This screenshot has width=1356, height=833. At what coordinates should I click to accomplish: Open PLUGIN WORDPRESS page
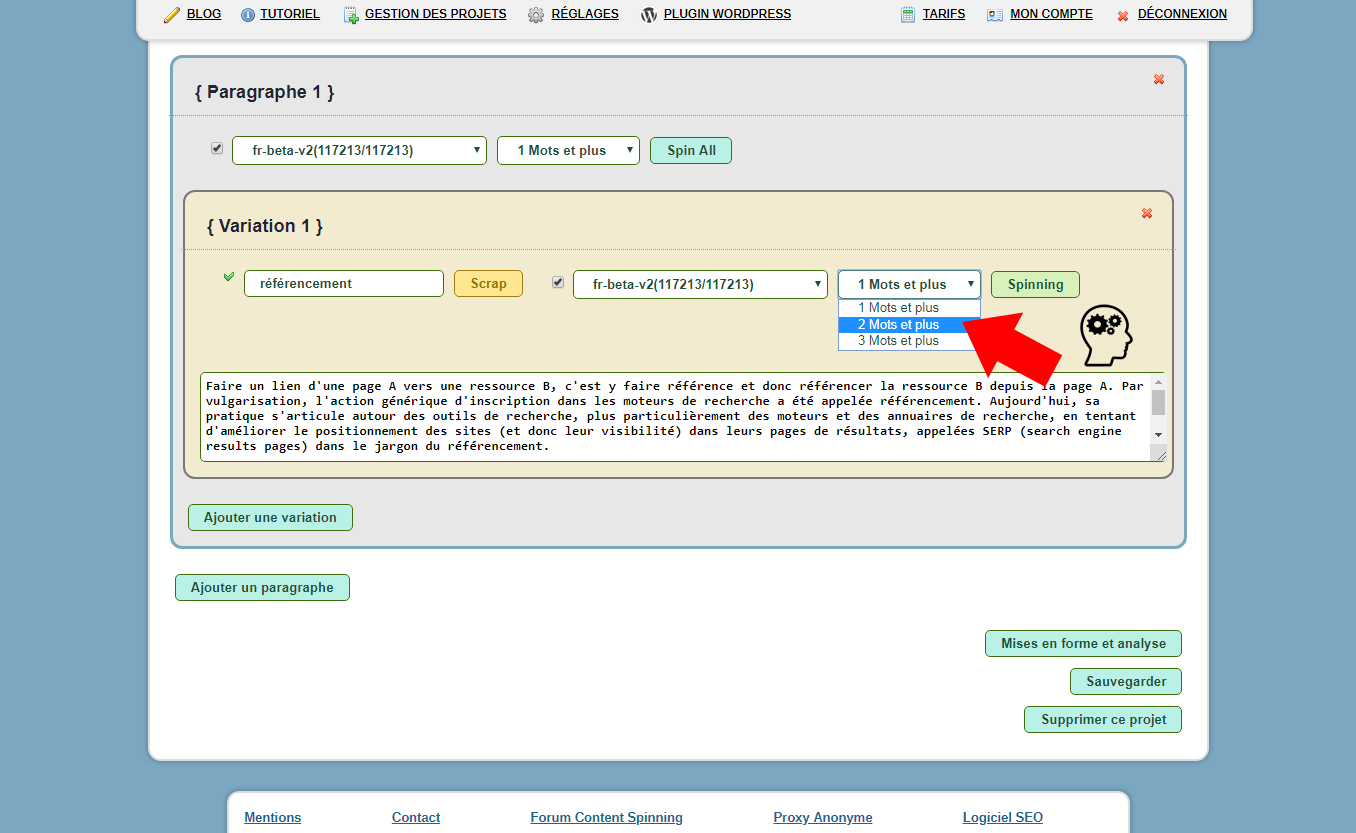(x=727, y=14)
